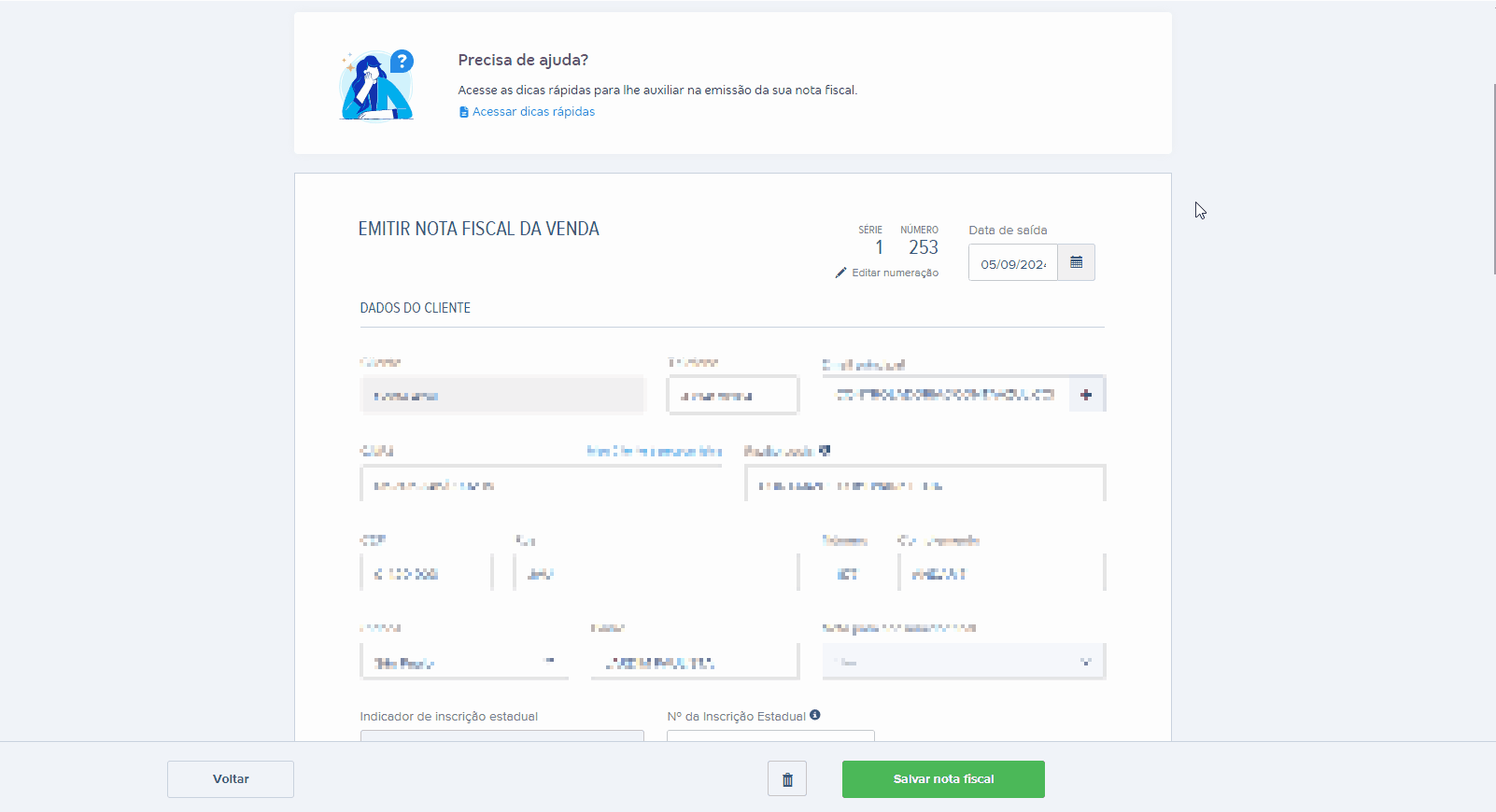Click the Indicador de inscrição estadual field
This screenshot has height=812, width=1496.
click(502, 736)
